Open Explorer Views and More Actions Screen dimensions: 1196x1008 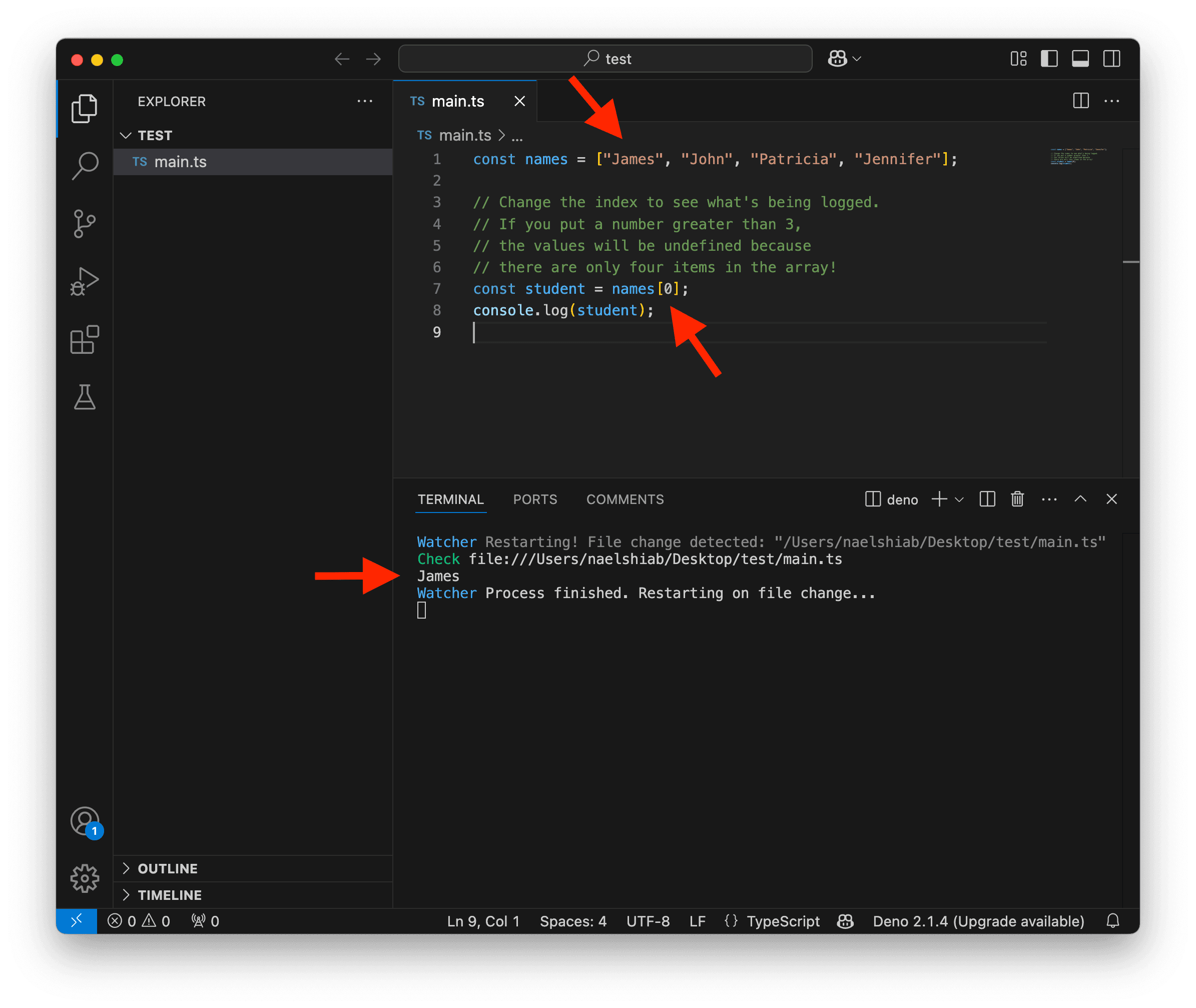point(365,101)
